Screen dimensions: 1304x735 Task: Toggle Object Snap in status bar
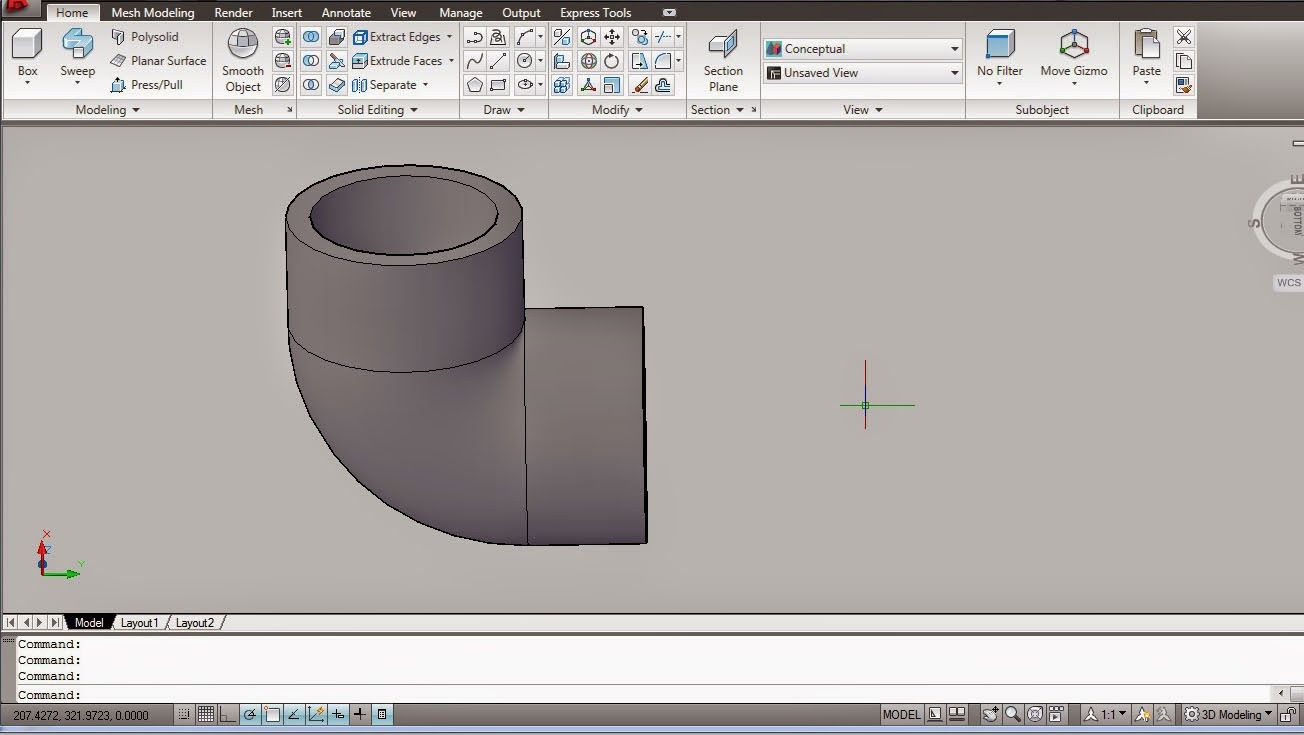coord(272,714)
